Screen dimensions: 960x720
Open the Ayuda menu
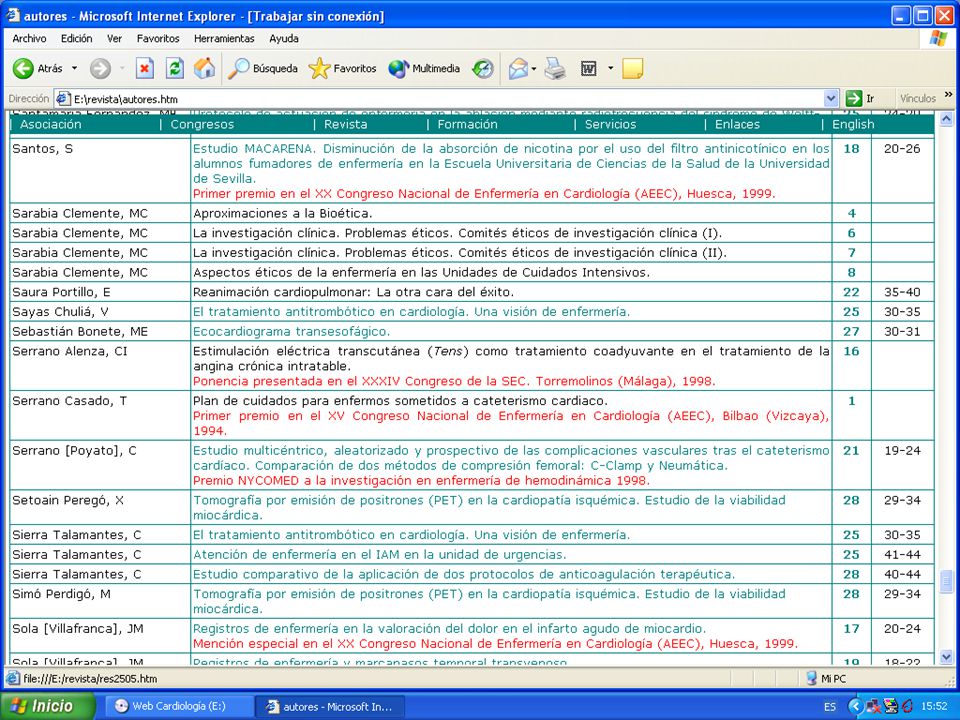pos(284,39)
